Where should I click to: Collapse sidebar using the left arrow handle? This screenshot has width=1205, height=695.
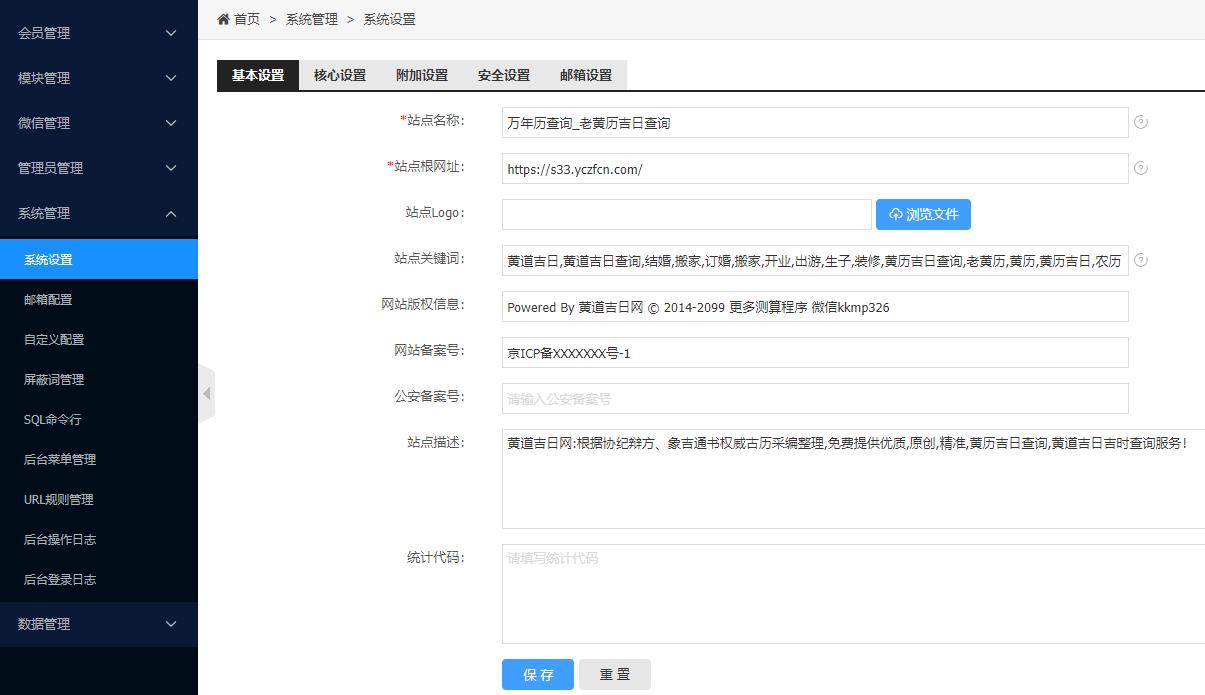tap(207, 394)
